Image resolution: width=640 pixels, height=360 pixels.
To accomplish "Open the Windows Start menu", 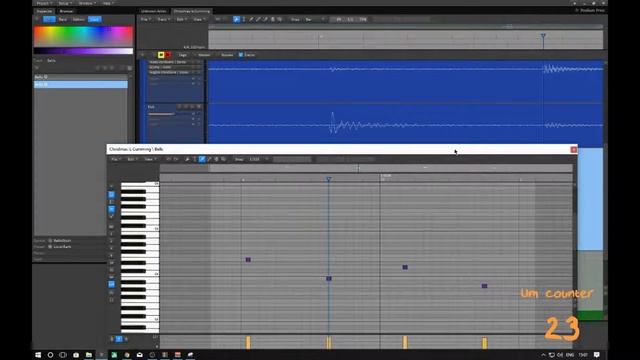I will 38,355.
